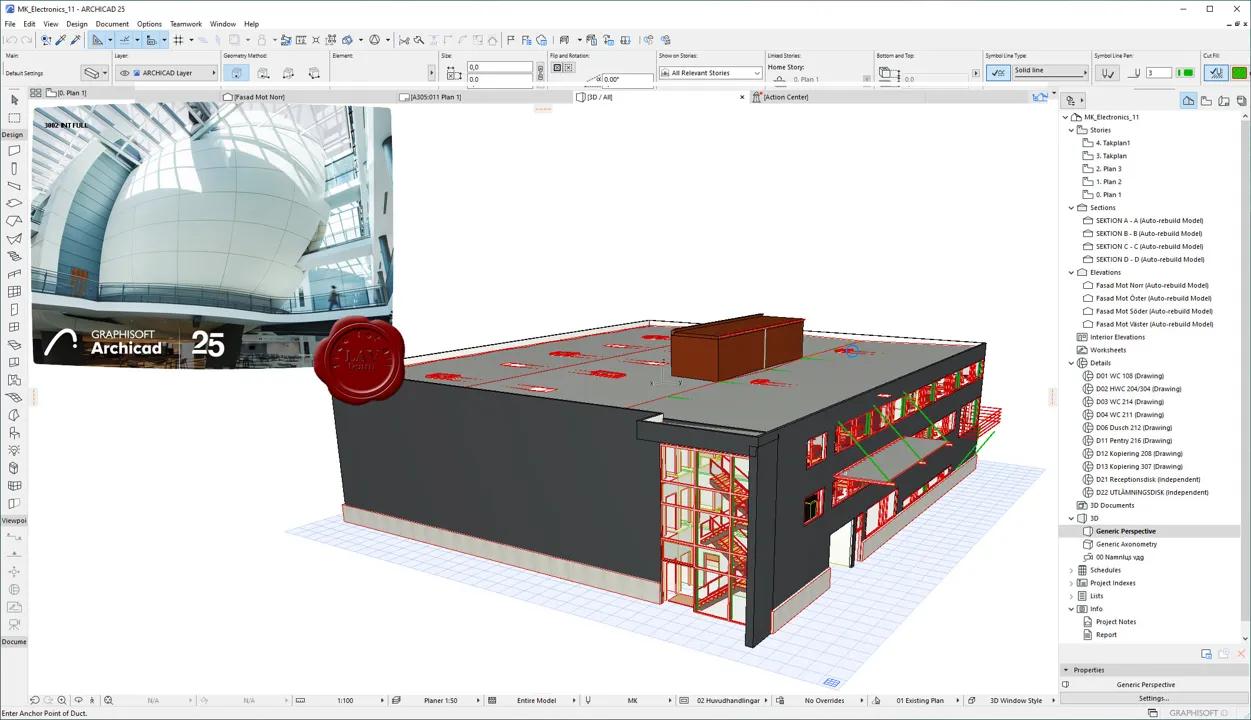Toggle the Symbol Line Type override button
The width and height of the screenshot is (1251, 720).
997,73
